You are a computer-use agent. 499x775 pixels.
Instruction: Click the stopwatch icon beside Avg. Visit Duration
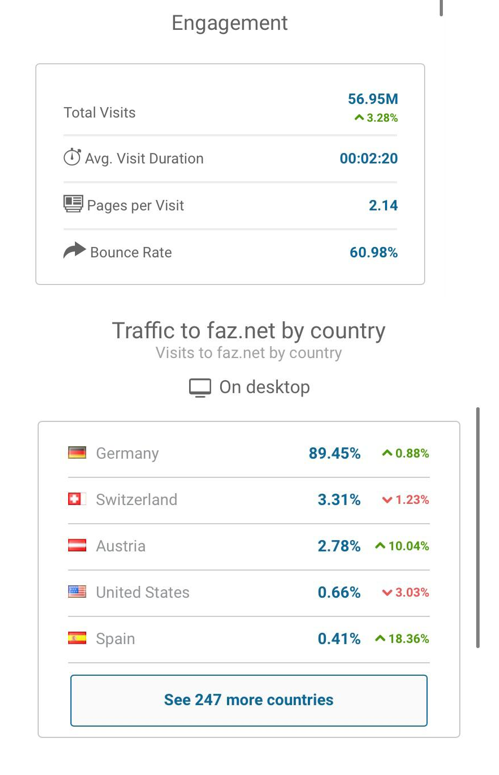[x=72, y=157]
